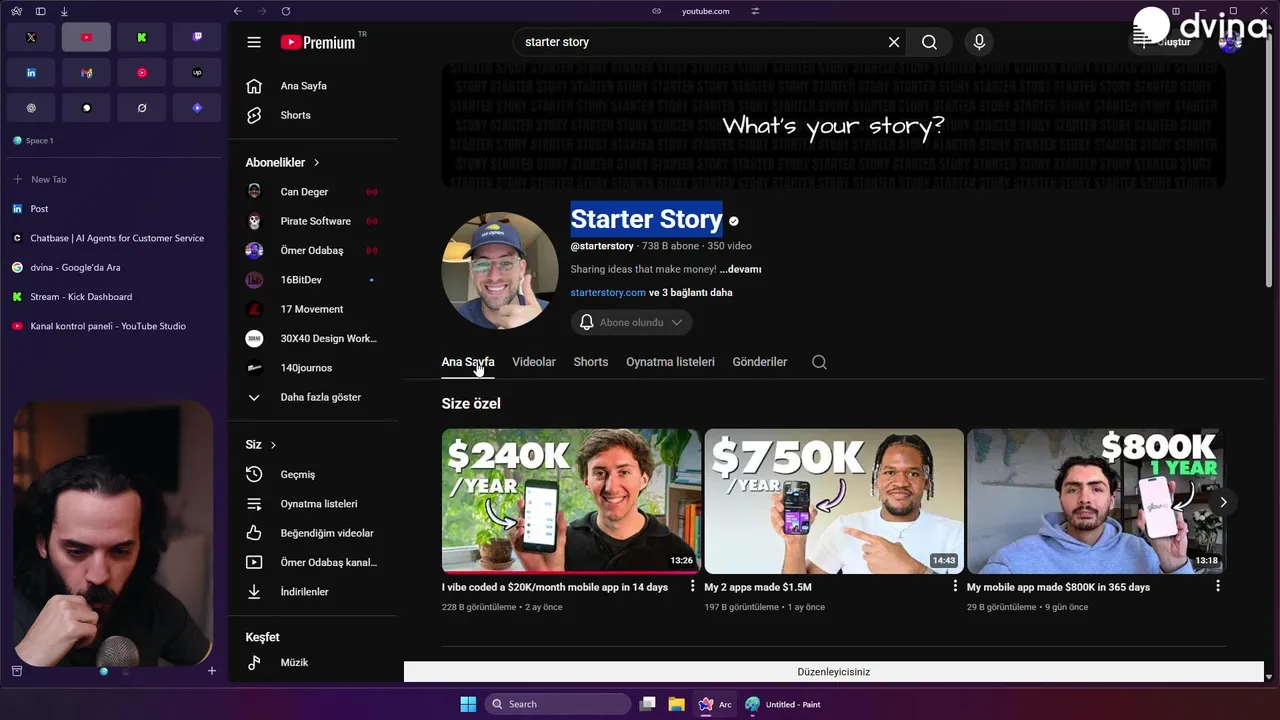Viewport: 1280px width, 720px height.
Task: Expand the Siz section chevron
Action: pos(272,445)
